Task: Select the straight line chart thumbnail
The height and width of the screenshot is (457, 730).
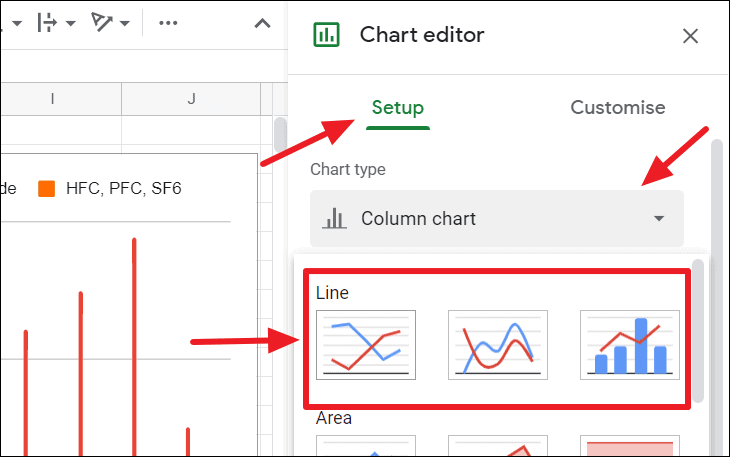Action: (x=366, y=345)
